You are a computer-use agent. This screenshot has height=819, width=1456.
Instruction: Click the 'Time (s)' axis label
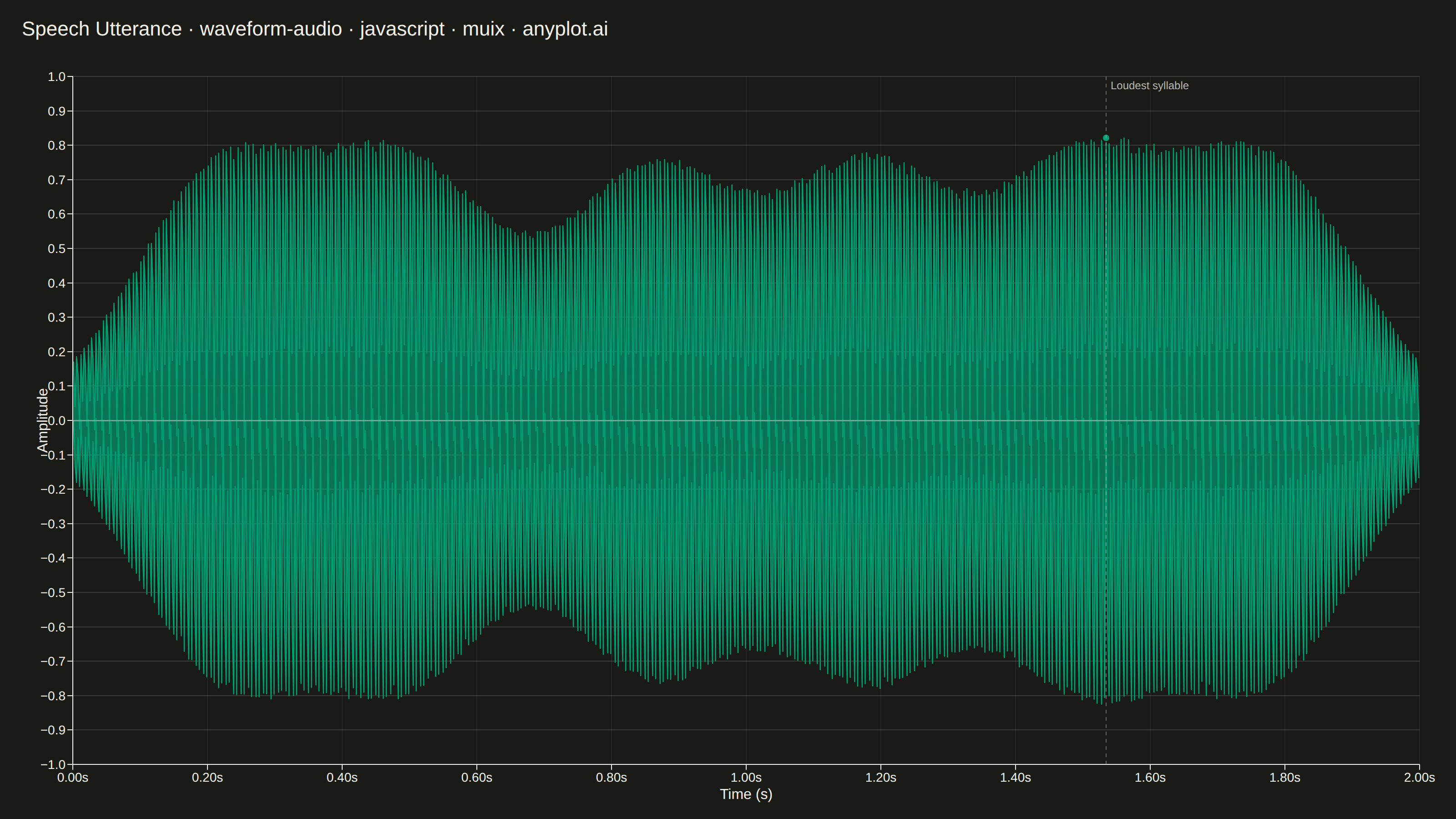coord(746,794)
